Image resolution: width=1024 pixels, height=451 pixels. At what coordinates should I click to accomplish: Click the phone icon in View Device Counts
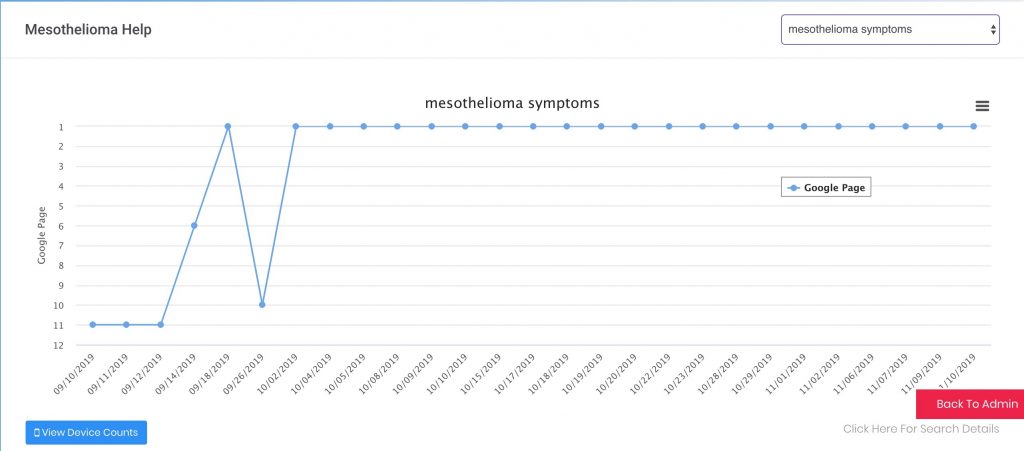(37, 433)
